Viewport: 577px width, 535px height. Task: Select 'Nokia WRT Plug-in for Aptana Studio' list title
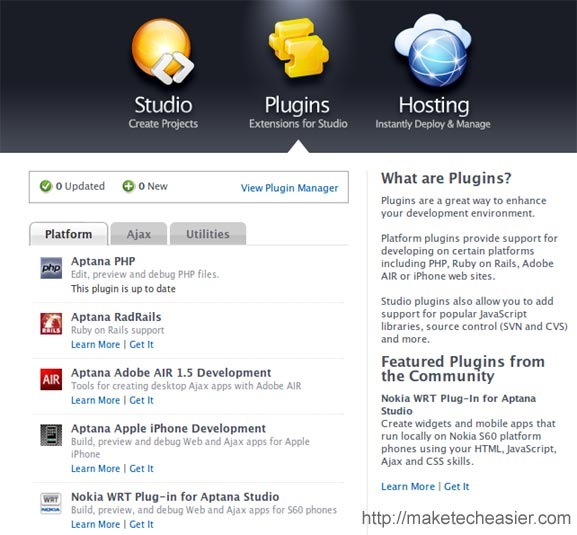click(175, 497)
